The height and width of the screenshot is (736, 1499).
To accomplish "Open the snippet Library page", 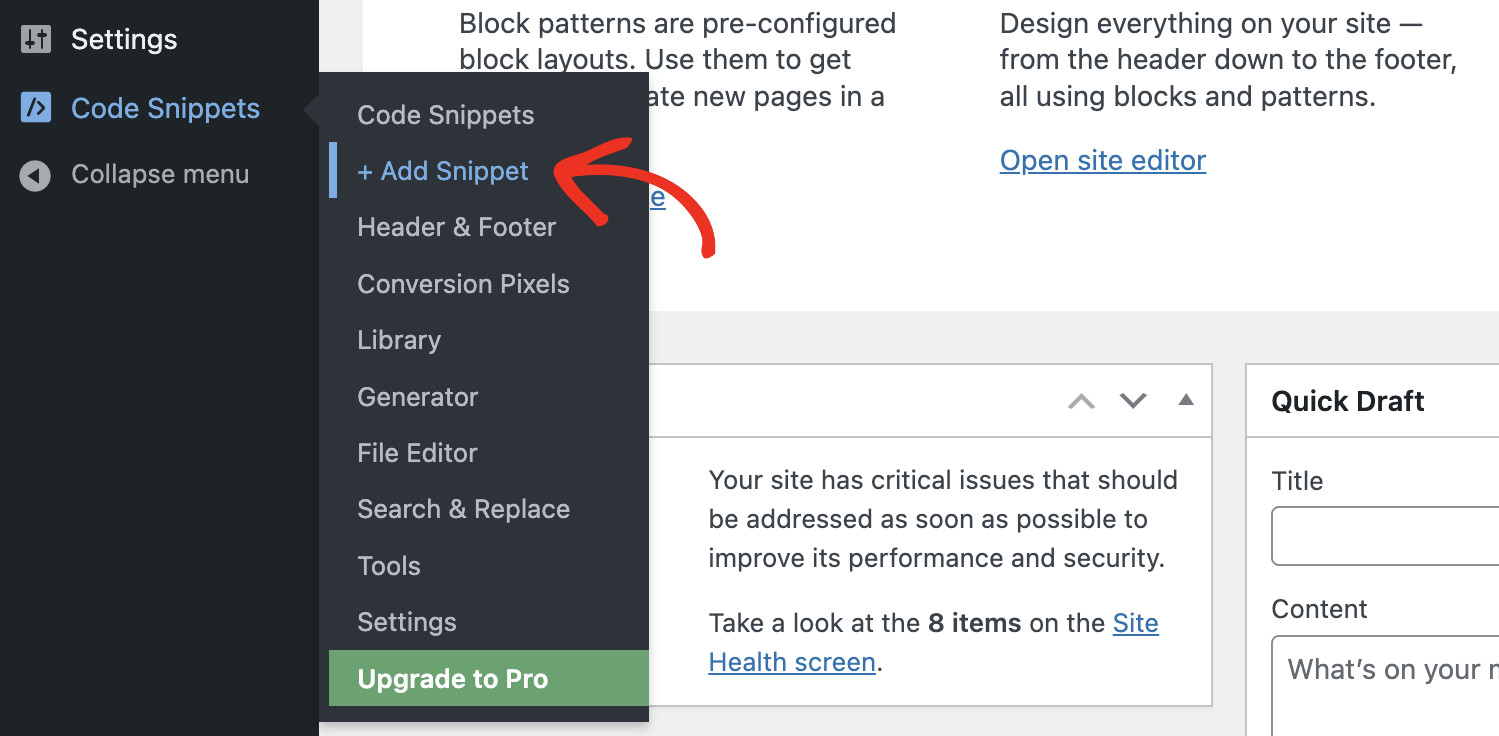I will pos(399,340).
